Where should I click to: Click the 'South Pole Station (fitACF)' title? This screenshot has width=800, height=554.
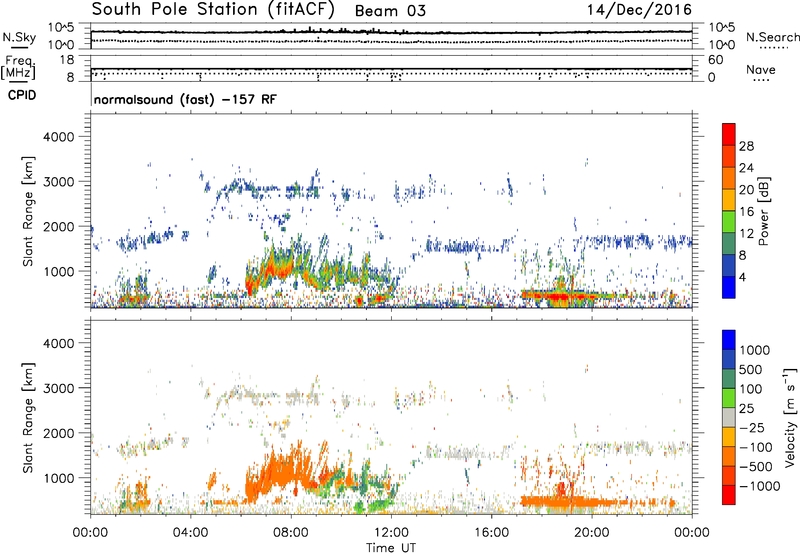pyautogui.click(x=213, y=10)
